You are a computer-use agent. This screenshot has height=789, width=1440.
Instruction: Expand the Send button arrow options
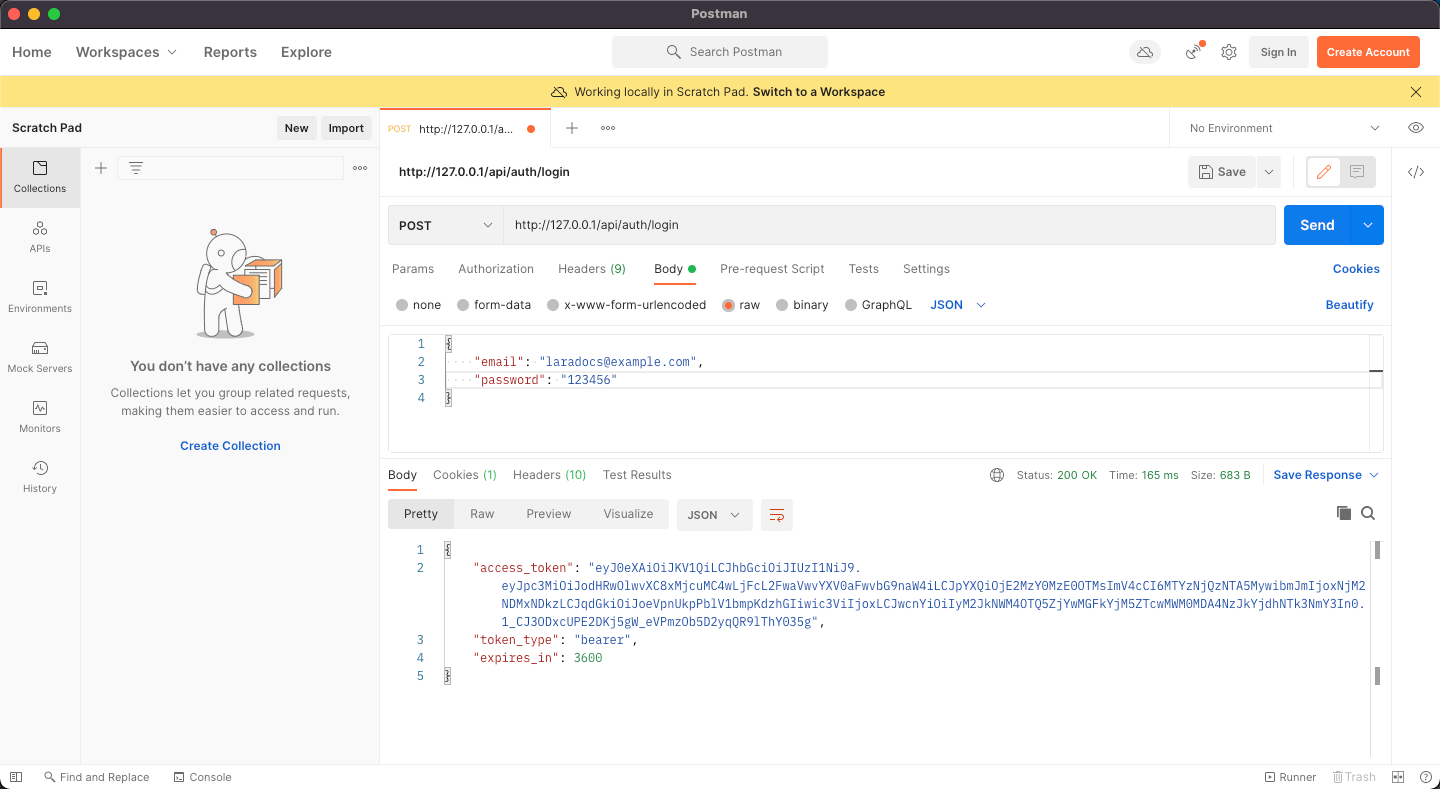click(x=1367, y=225)
